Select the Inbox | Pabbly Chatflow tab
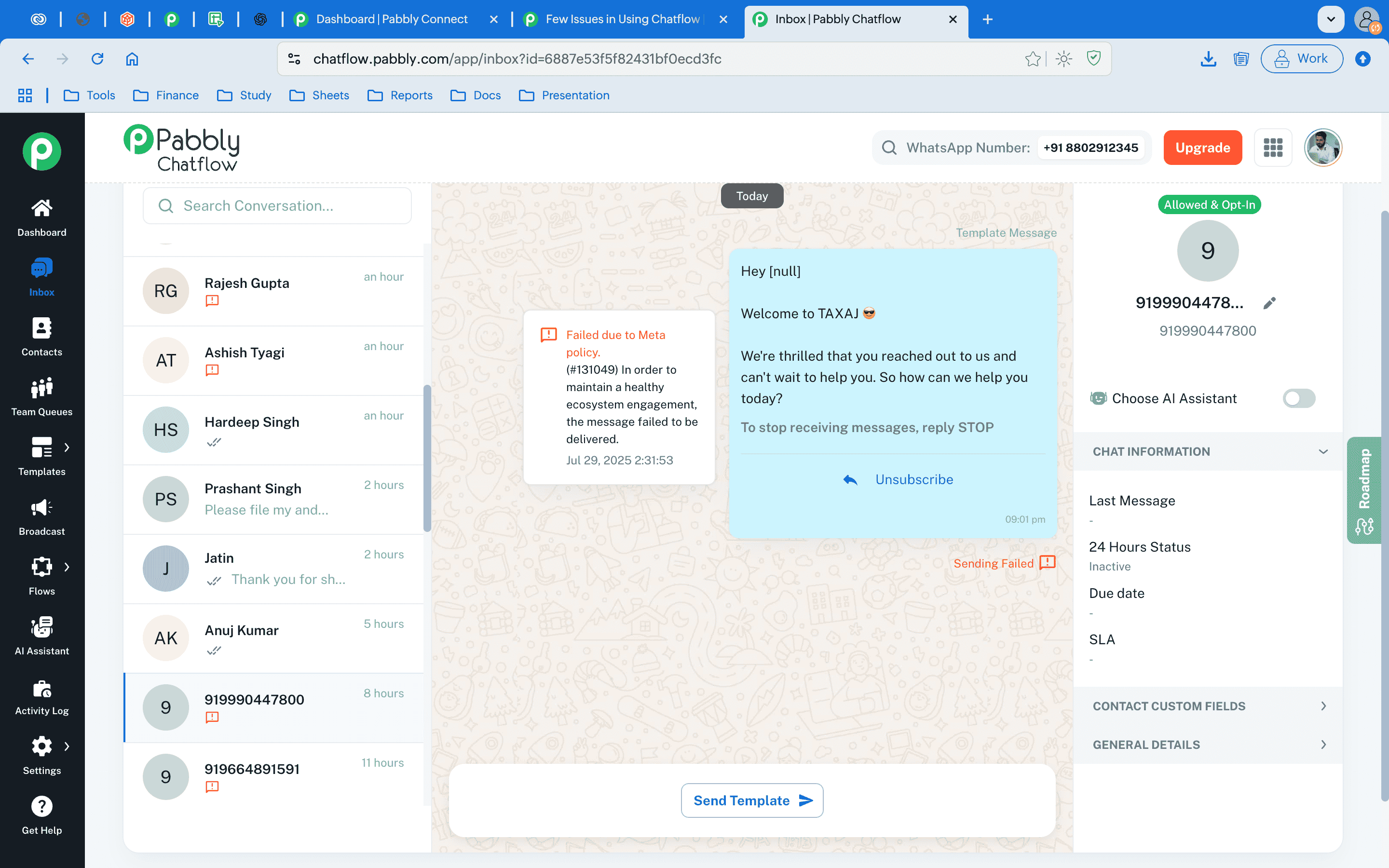This screenshot has width=1389, height=868. 855,19
